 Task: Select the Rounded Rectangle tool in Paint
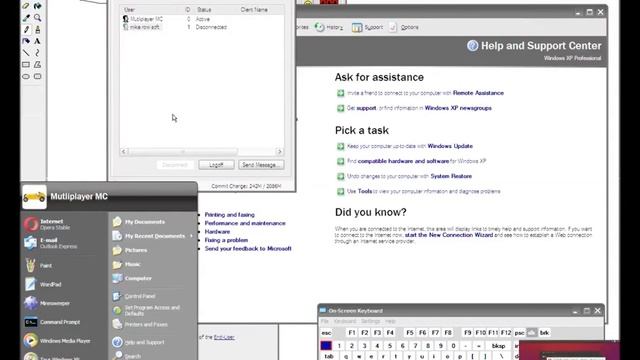point(38,76)
